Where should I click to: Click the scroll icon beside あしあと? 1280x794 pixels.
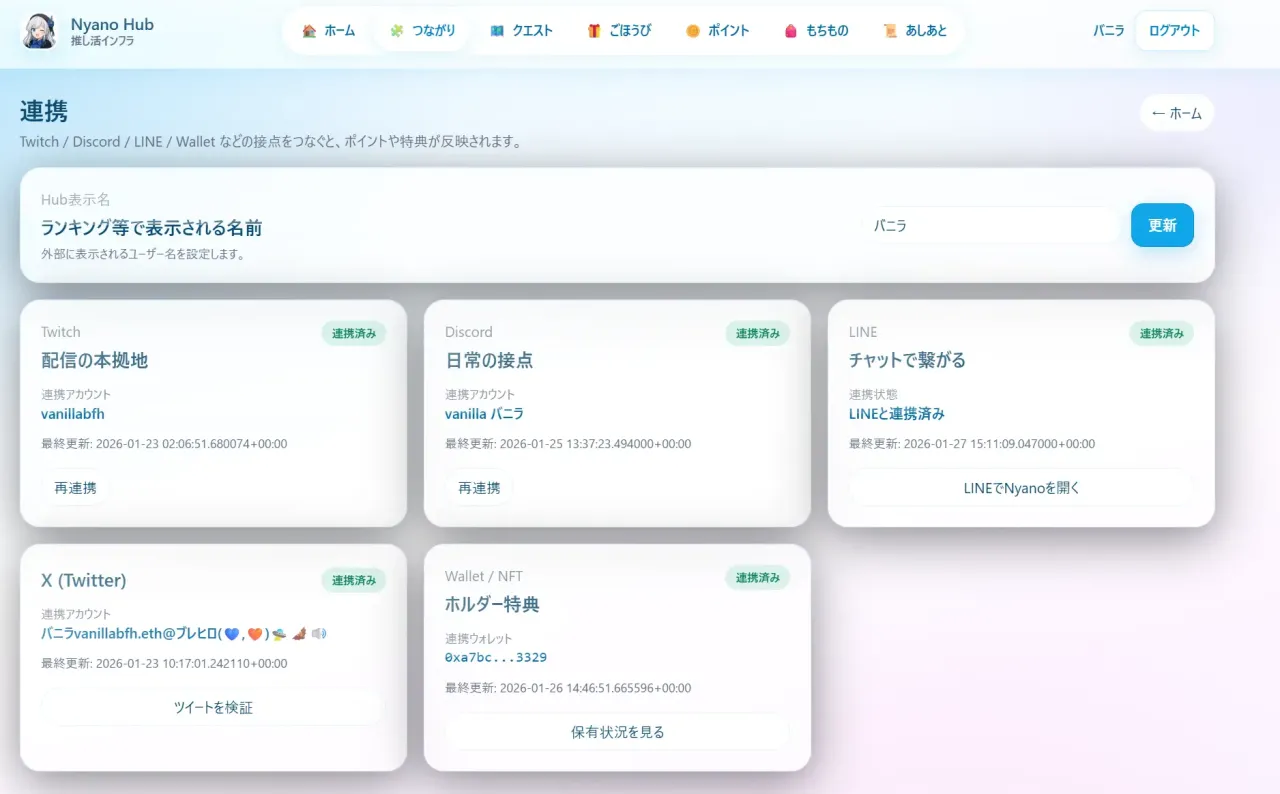(889, 31)
